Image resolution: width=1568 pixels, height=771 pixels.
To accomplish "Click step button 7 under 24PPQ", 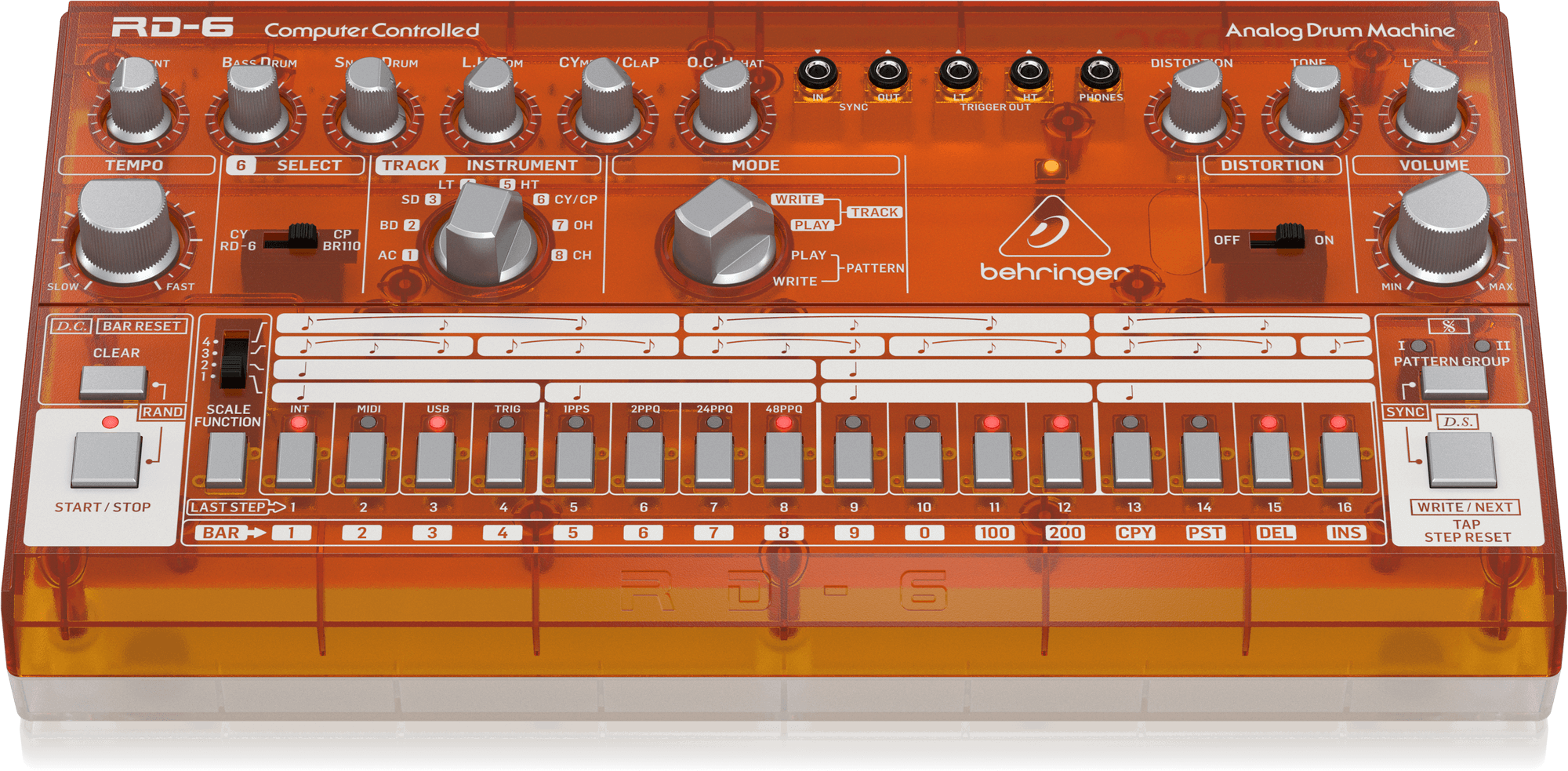I will pyautogui.click(x=714, y=458).
